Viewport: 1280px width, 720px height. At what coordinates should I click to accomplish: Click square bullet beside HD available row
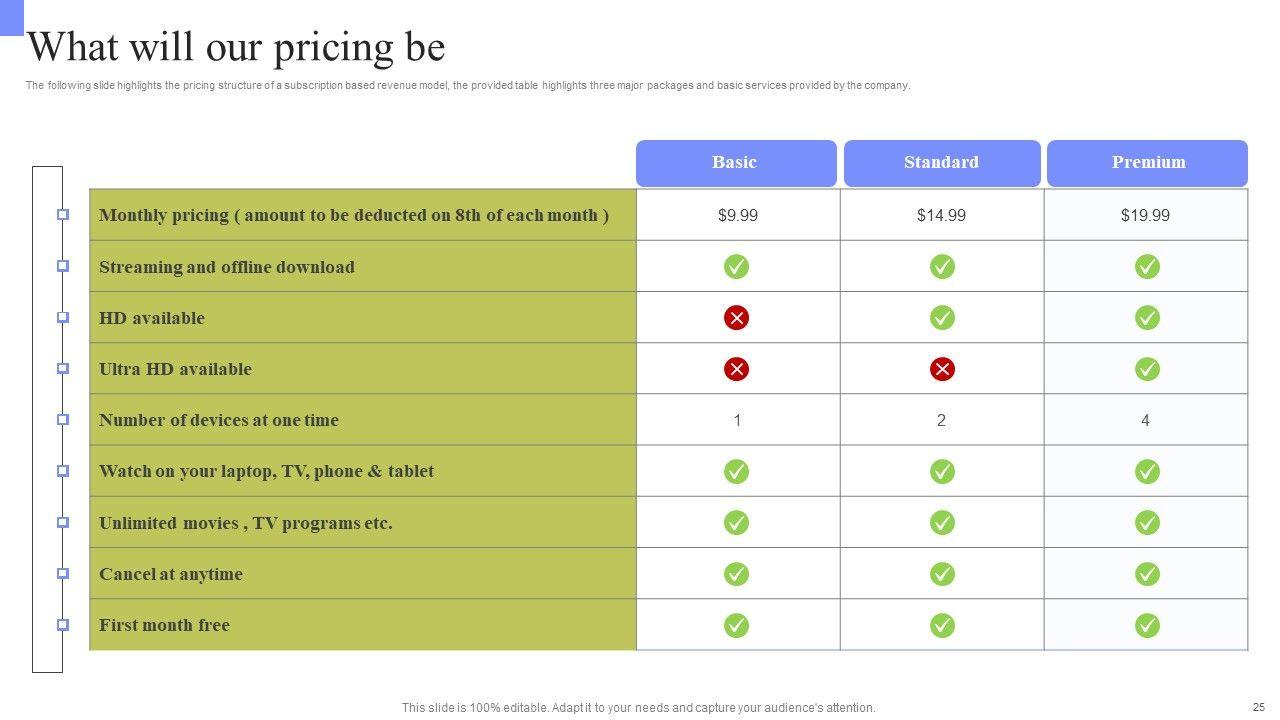63,317
